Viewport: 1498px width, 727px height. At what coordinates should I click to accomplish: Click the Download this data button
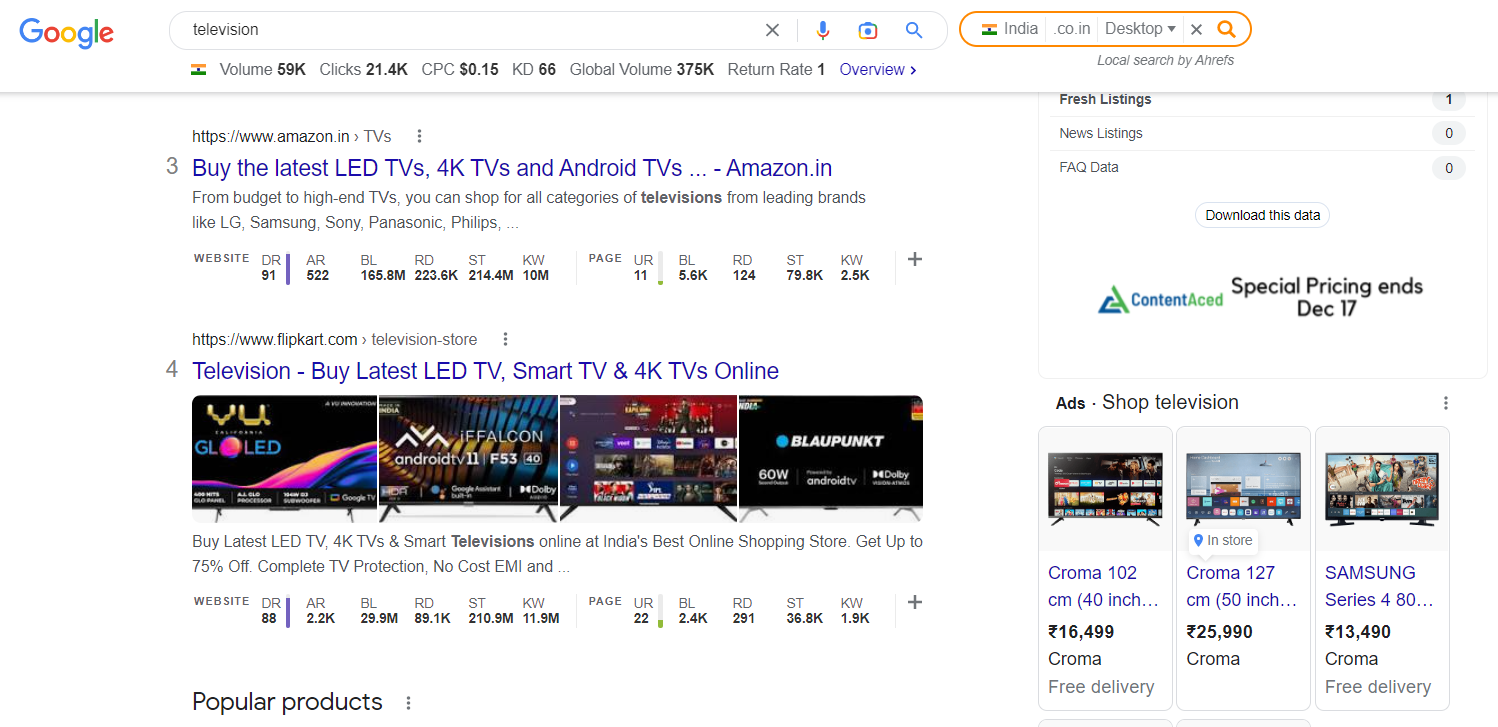tap(1262, 215)
